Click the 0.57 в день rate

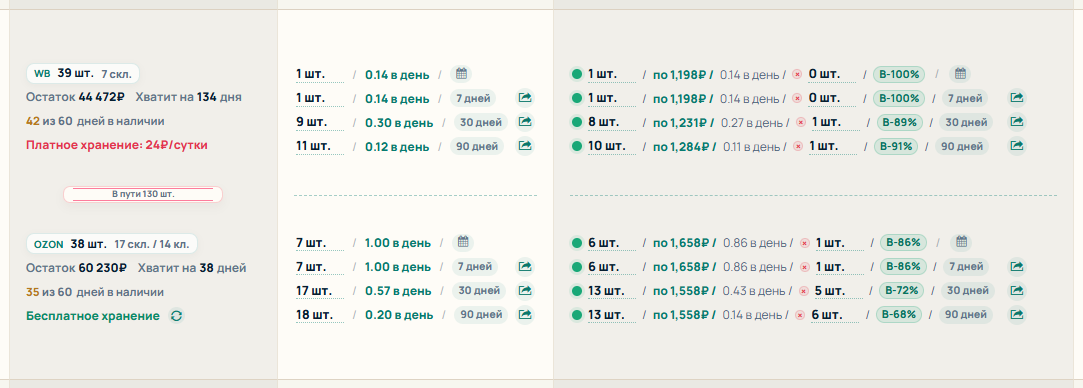(399, 291)
